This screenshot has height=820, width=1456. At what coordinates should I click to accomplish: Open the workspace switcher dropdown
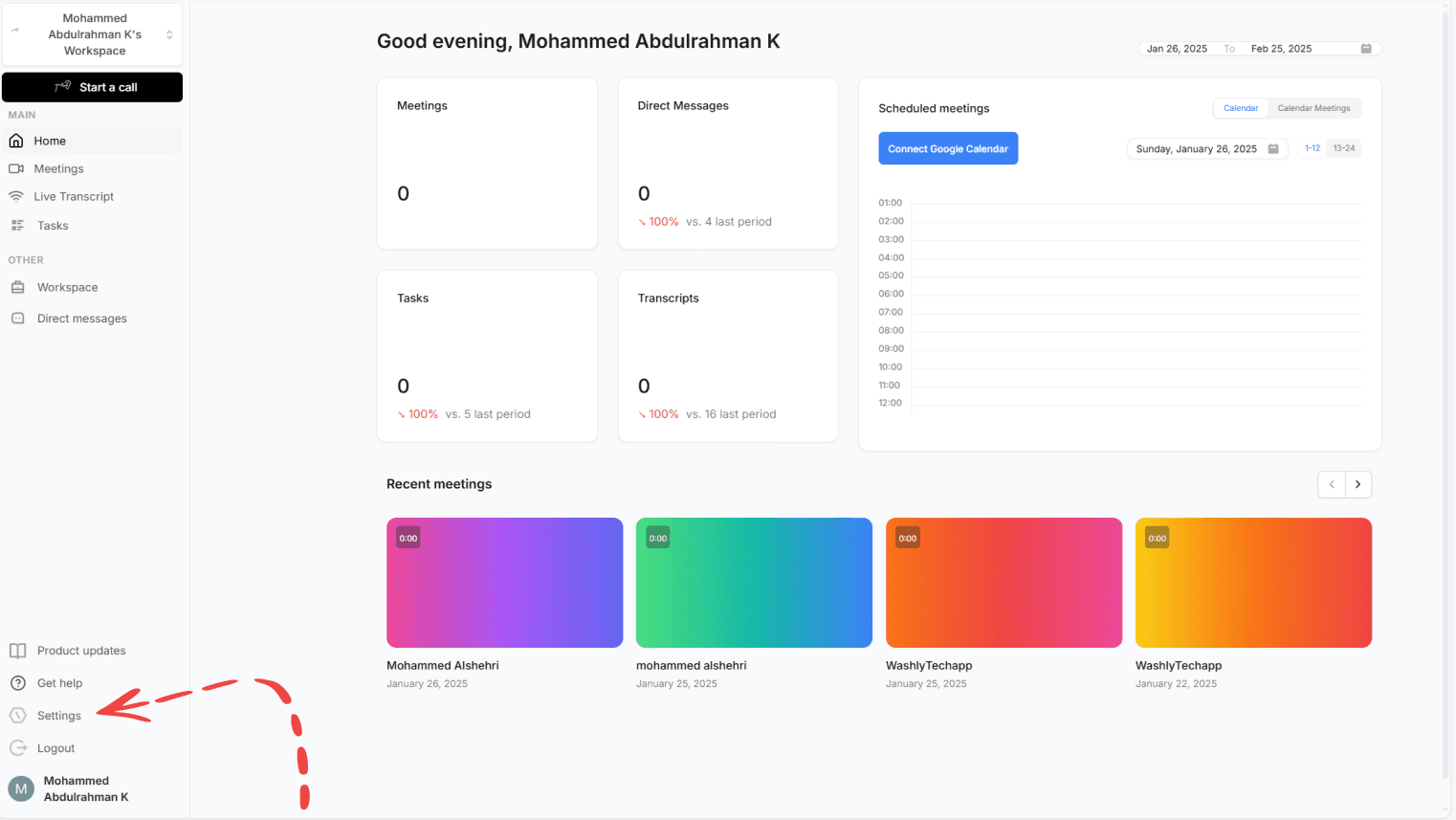pos(92,33)
